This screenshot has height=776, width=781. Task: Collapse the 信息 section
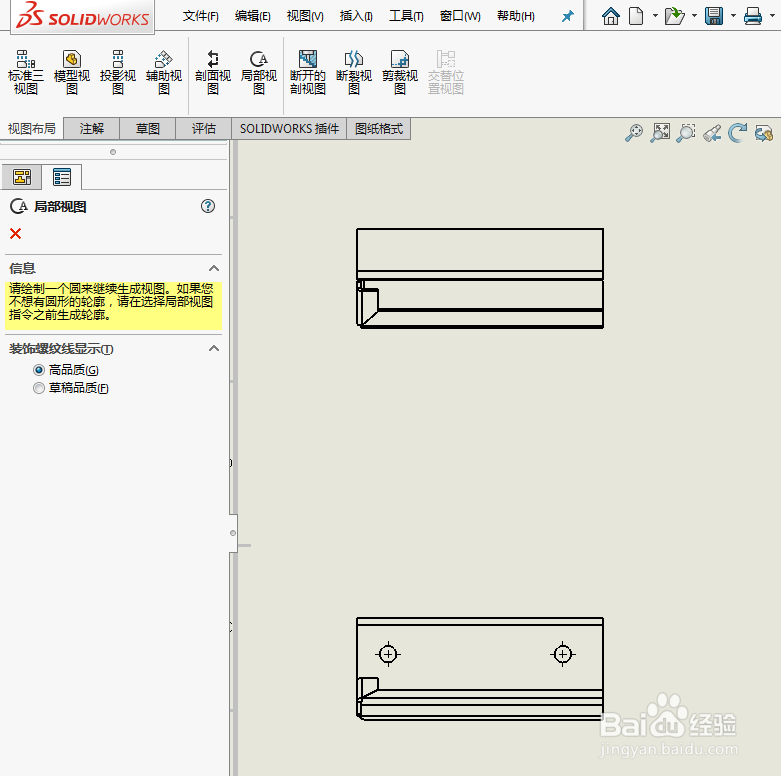pos(214,268)
